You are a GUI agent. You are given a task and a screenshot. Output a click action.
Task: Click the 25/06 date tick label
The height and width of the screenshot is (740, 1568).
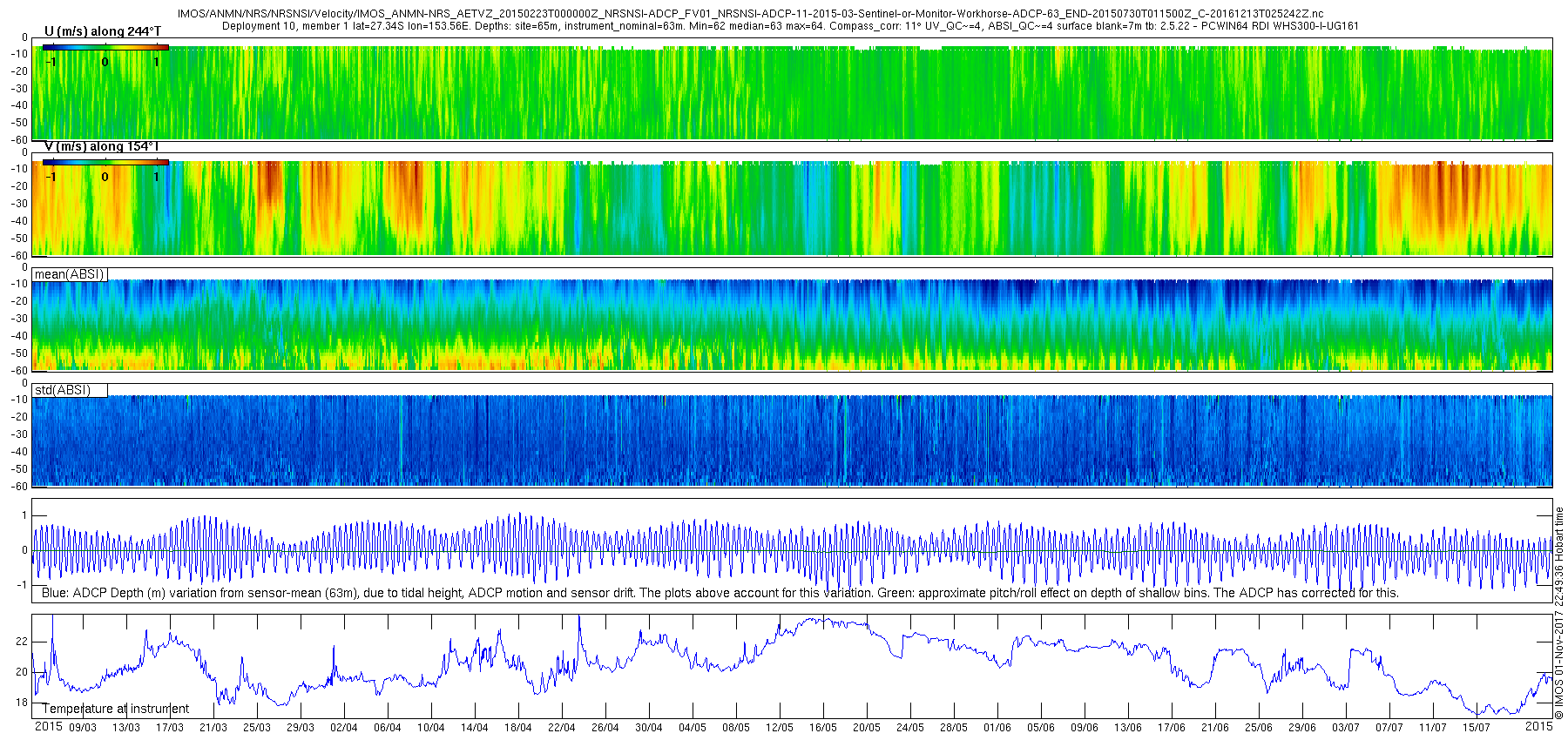(x=1259, y=728)
